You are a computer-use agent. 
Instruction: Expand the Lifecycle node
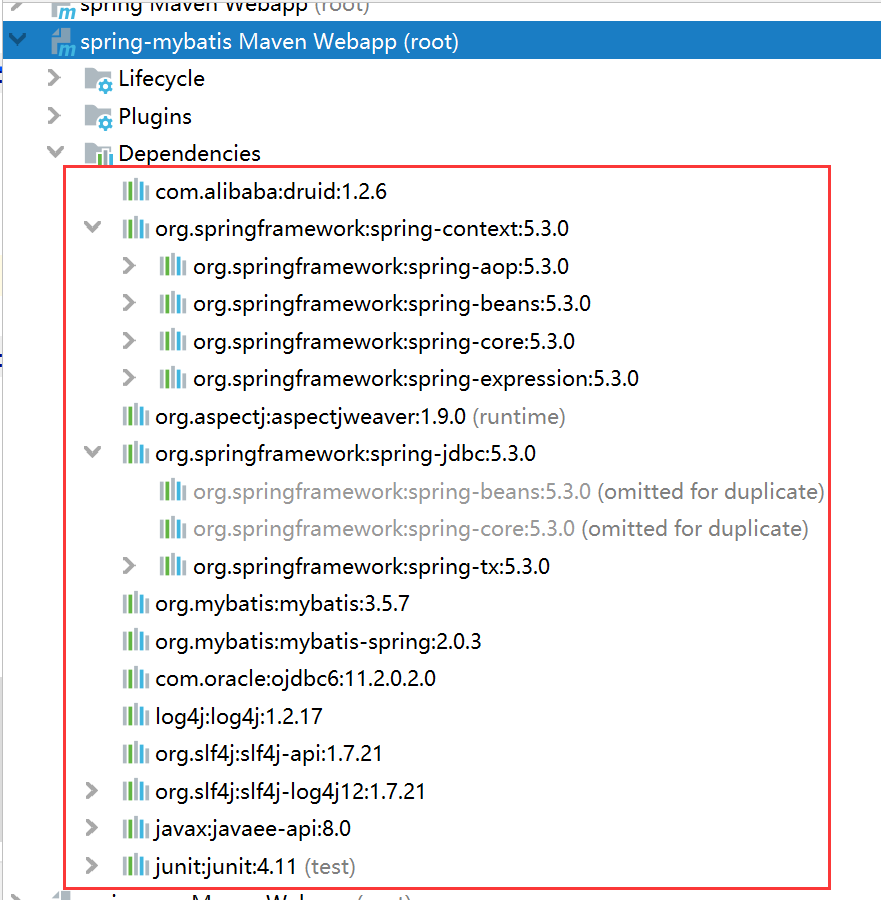click(x=55, y=78)
